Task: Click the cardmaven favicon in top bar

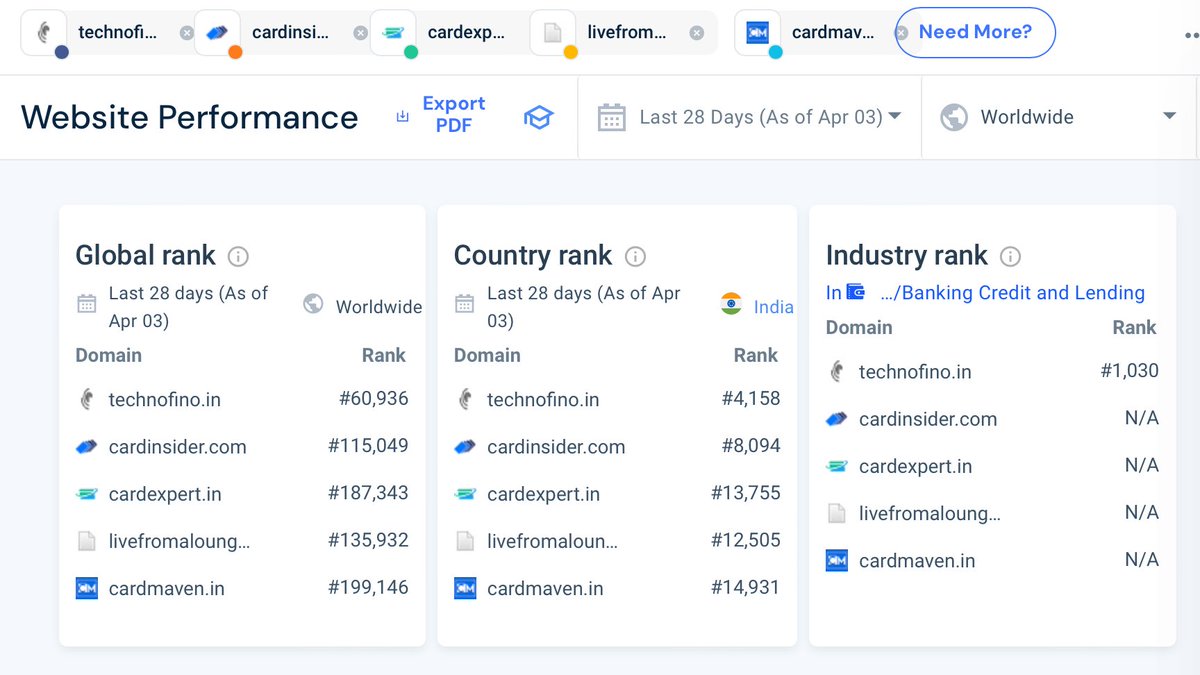Action: point(757,33)
